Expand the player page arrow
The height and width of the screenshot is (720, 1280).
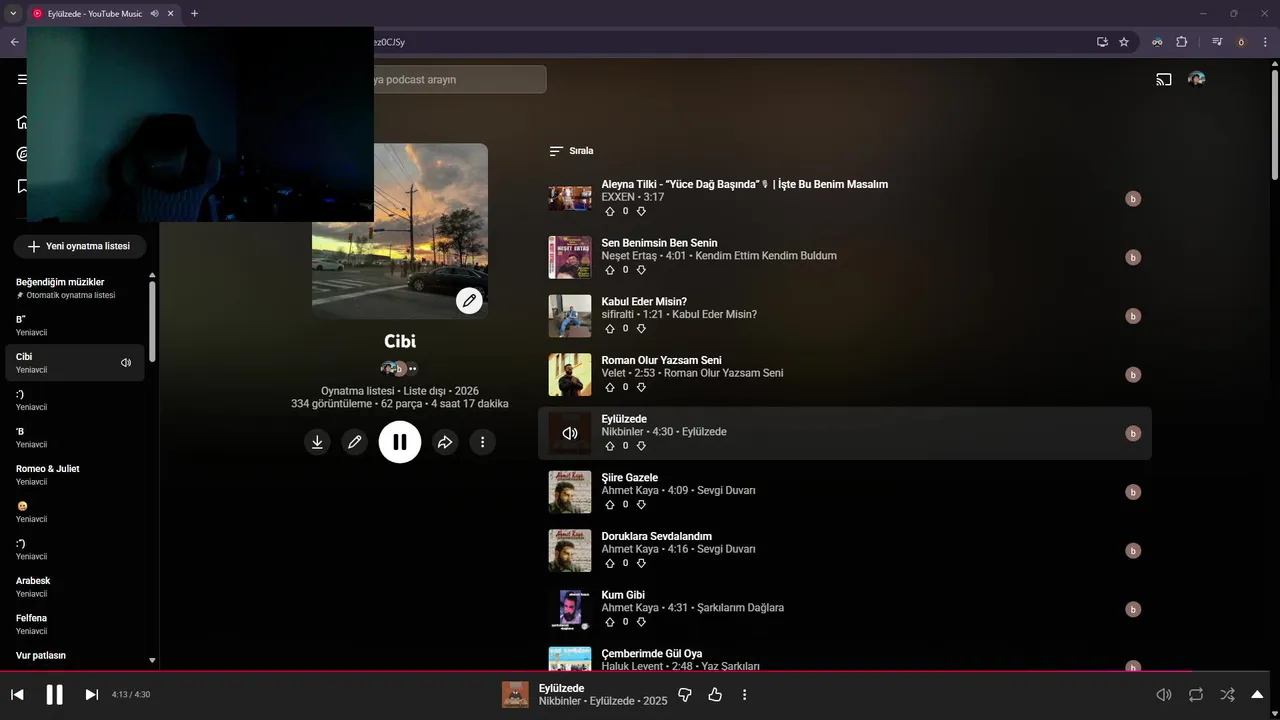click(x=1257, y=695)
